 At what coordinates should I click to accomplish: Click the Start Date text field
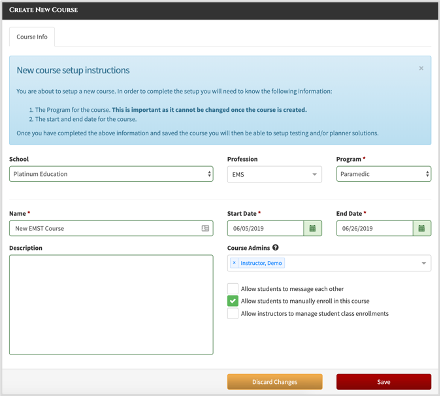pyautogui.click(x=265, y=228)
